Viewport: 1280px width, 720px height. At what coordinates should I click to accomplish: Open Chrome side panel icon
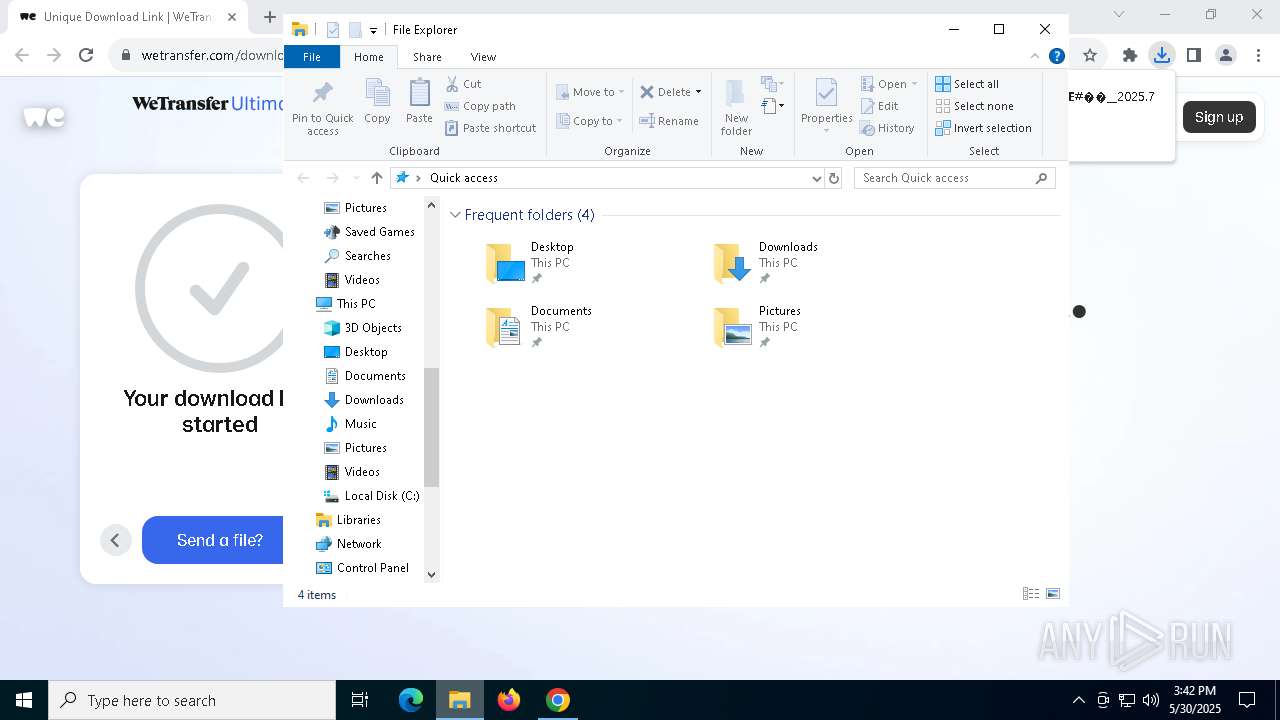[x=1193, y=56]
